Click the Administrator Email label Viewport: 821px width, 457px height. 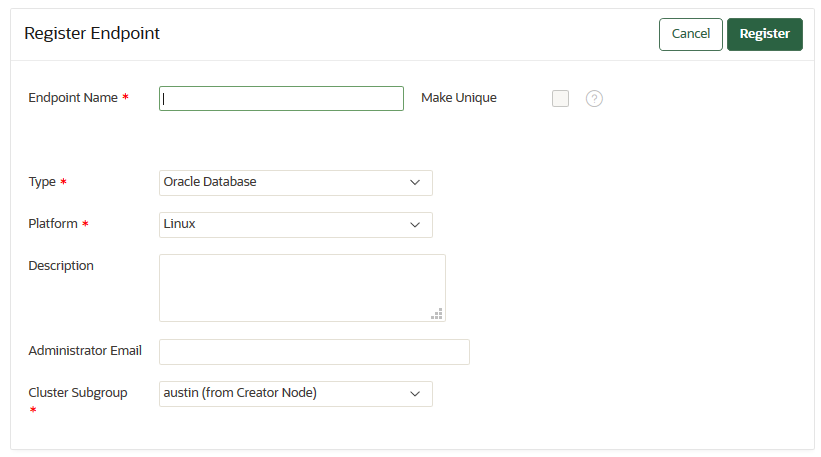[x=85, y=351]
